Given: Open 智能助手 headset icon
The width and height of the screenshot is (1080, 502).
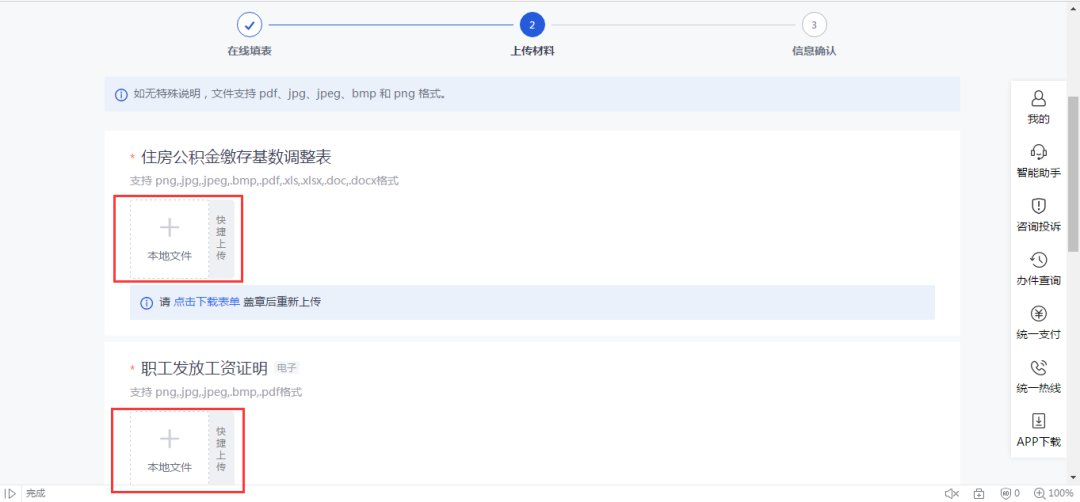Looking at the screenshot, I should tap(1038, 152).
